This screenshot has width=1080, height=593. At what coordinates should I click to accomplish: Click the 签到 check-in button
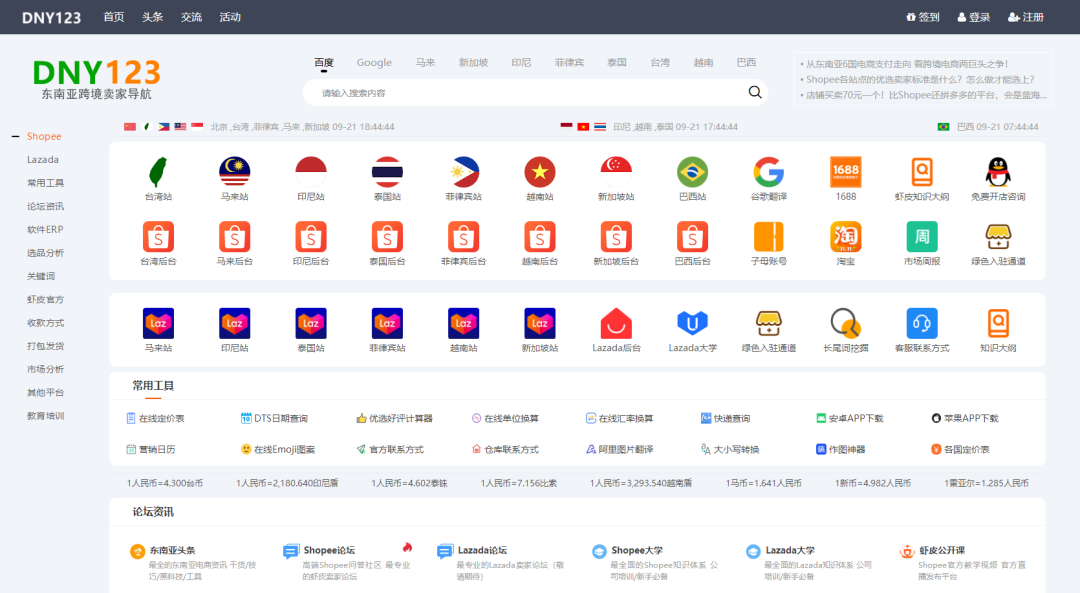point(923,17)
